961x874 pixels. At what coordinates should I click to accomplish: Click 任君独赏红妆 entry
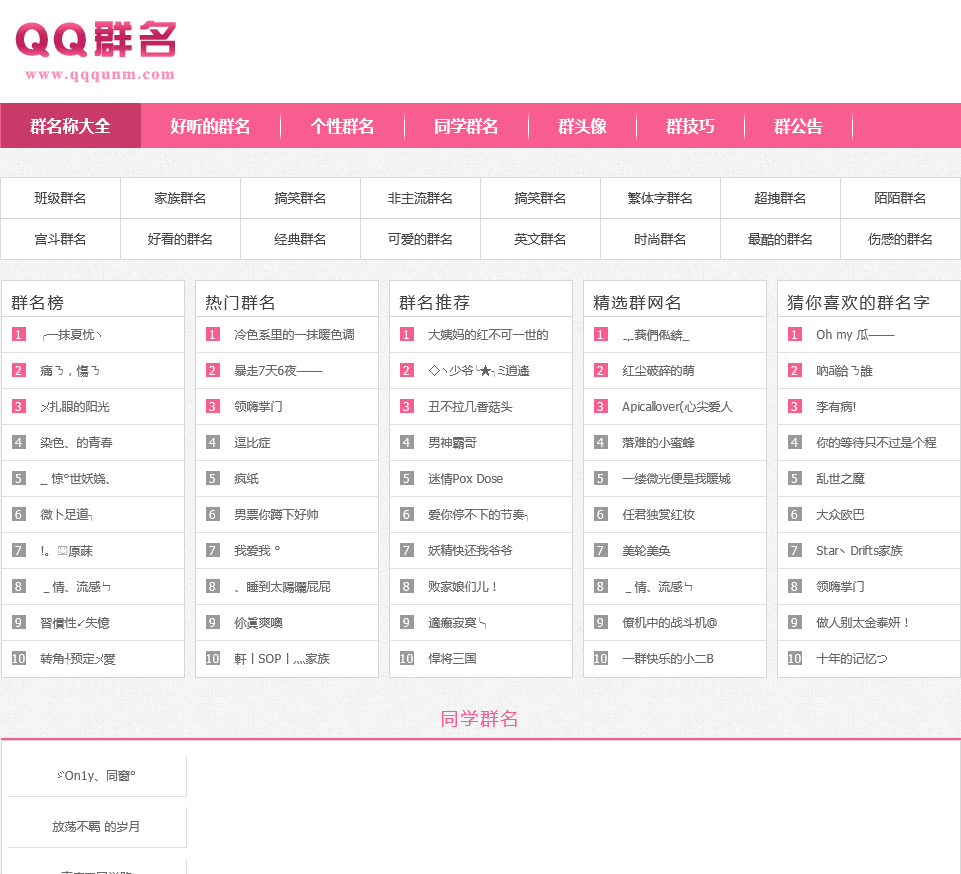658,515
